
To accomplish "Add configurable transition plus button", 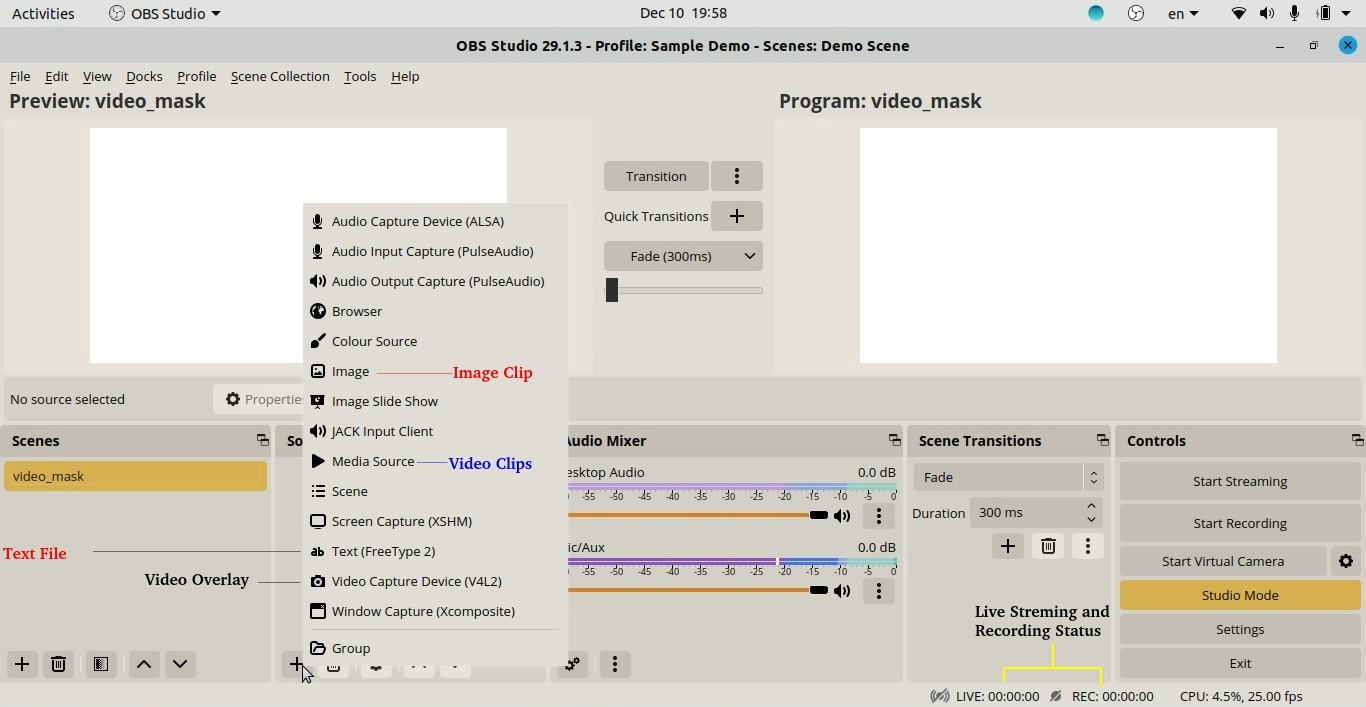I will click(x=1008, y=546).
